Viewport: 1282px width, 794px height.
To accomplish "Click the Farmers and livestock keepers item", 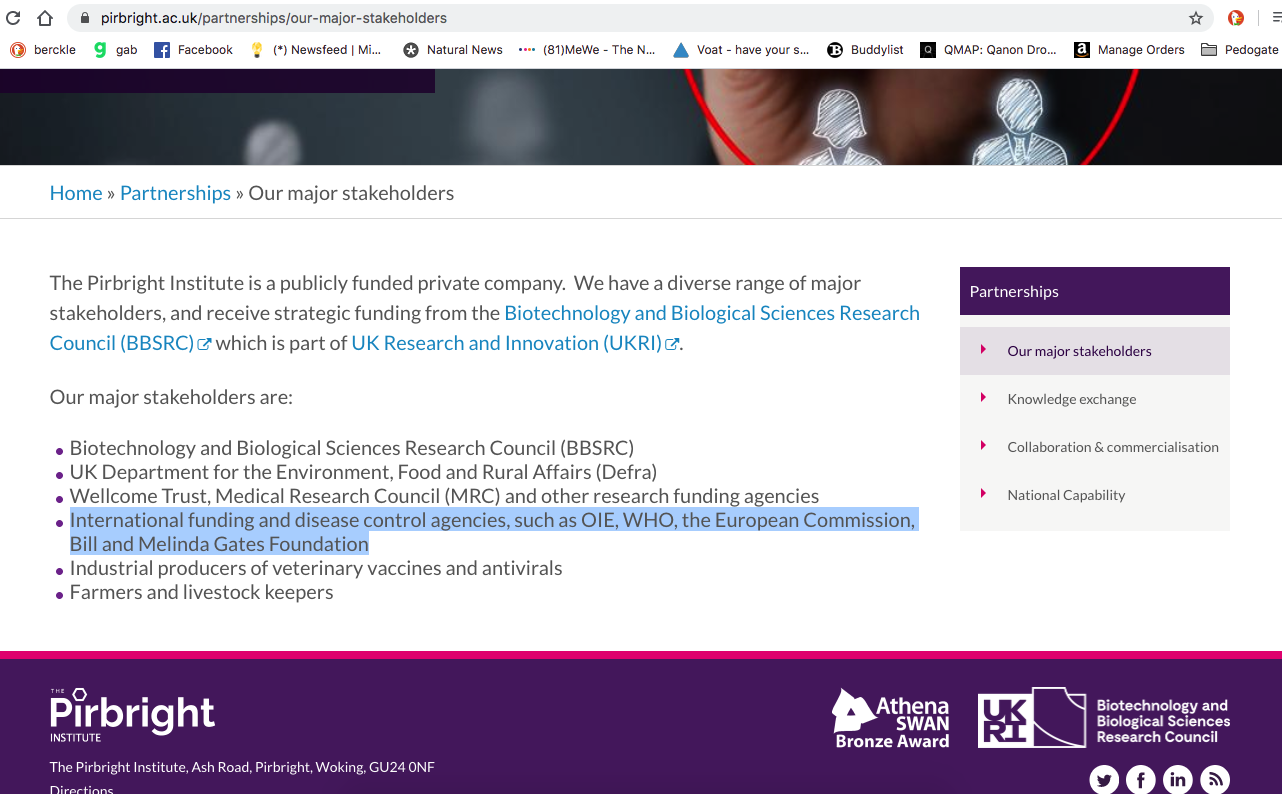I will [201, 592].
